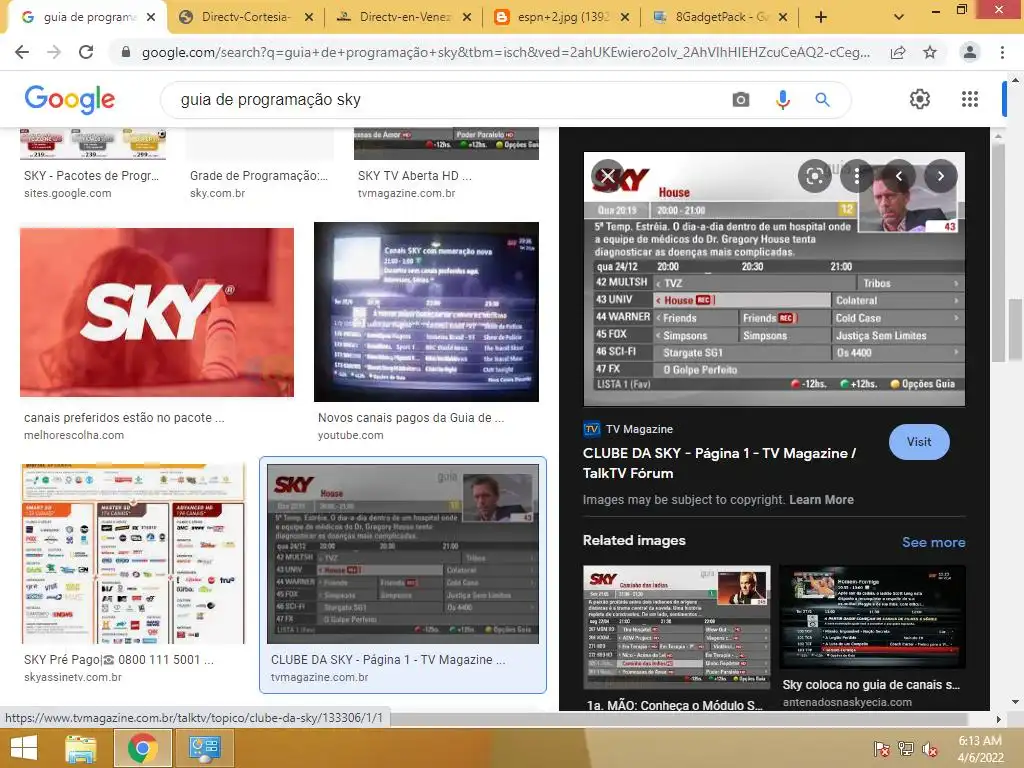Bookmark this page with the star icon
1024x768 pixels.
coord(930,52)
